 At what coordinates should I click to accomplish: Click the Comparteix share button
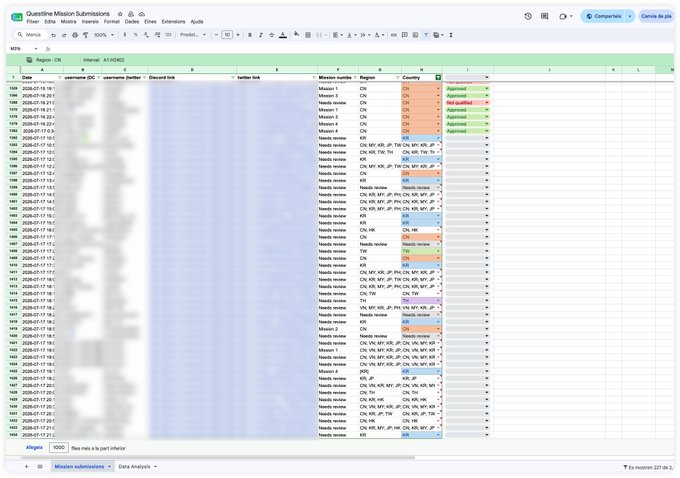tap(603, 16)
